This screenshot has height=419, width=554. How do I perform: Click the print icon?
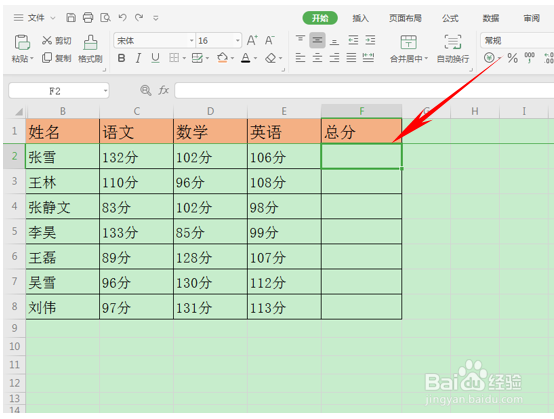coord(88,17)
